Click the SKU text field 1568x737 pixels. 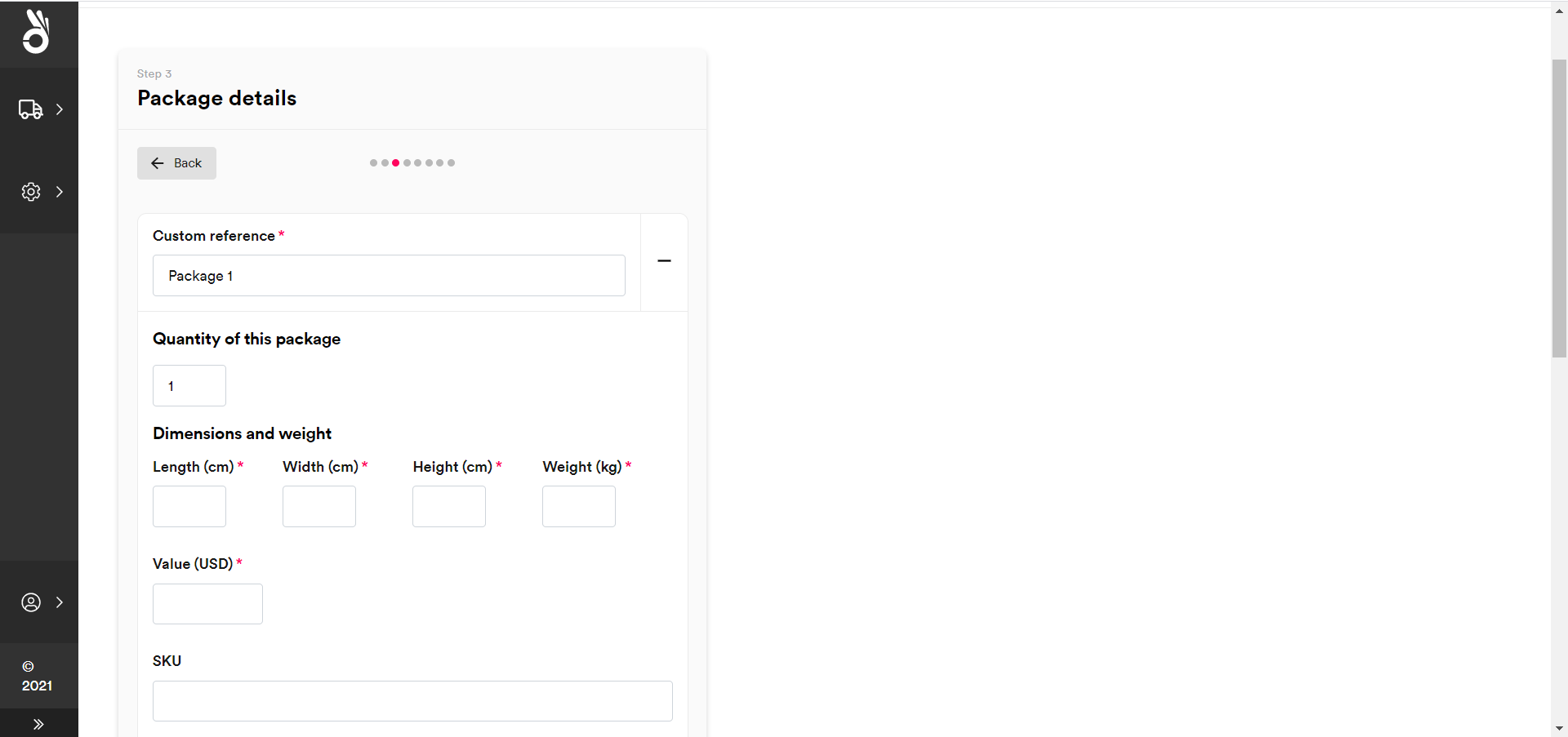pos(412,701)
